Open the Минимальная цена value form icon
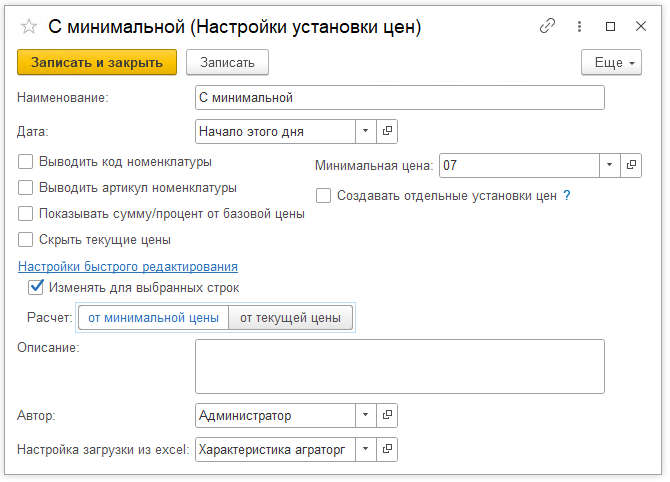This screenshot has width=670, height=482. [631, 166]
